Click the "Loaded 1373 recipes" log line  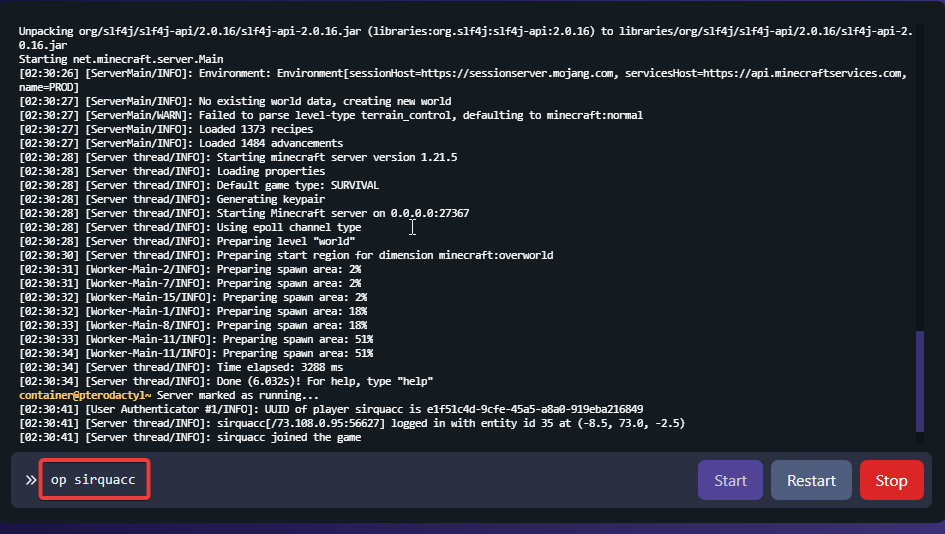click(166, 130)
